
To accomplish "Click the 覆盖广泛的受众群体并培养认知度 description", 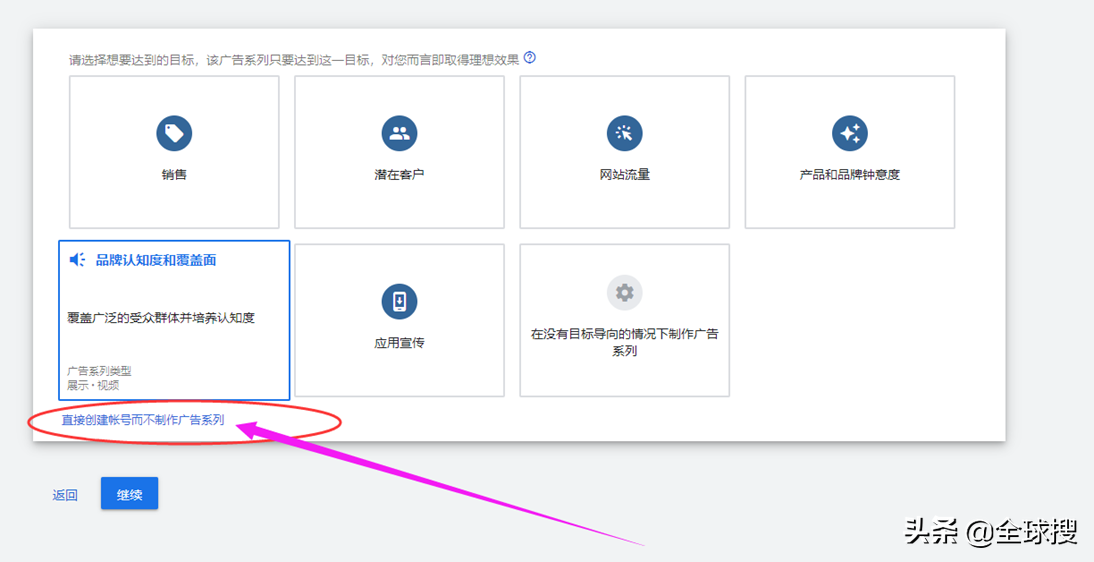I will [161, 318].
